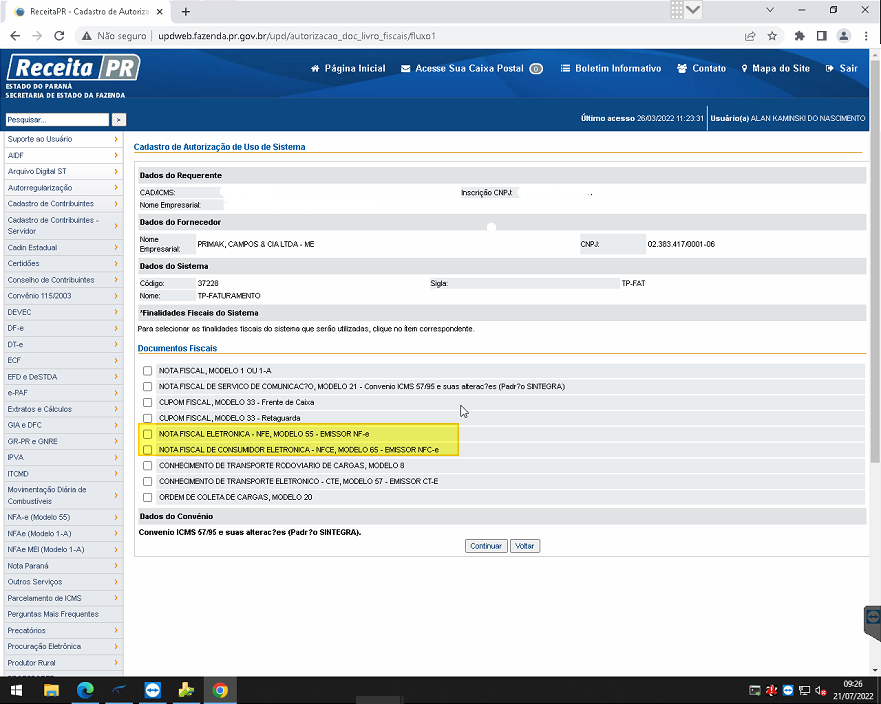Open Contato page
The height and width of the screenshot is (704, 881).
pyautogui.click(x=701, y=69)
